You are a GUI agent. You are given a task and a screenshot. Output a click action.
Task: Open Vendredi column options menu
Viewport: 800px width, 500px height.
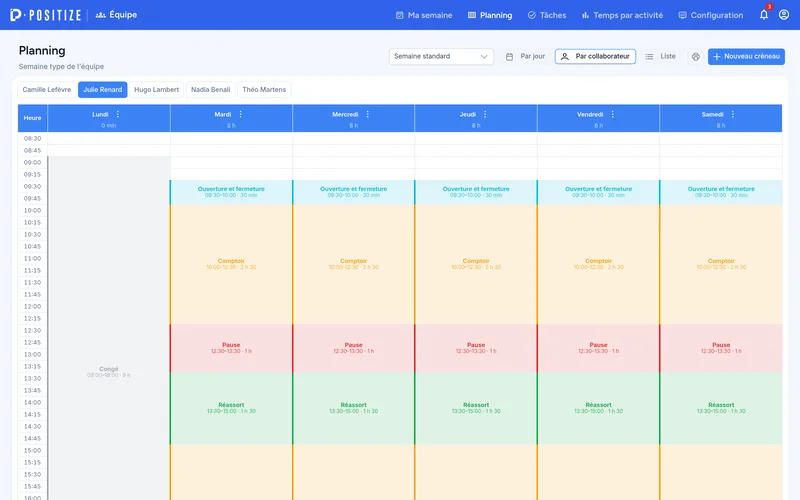[613, 114]
